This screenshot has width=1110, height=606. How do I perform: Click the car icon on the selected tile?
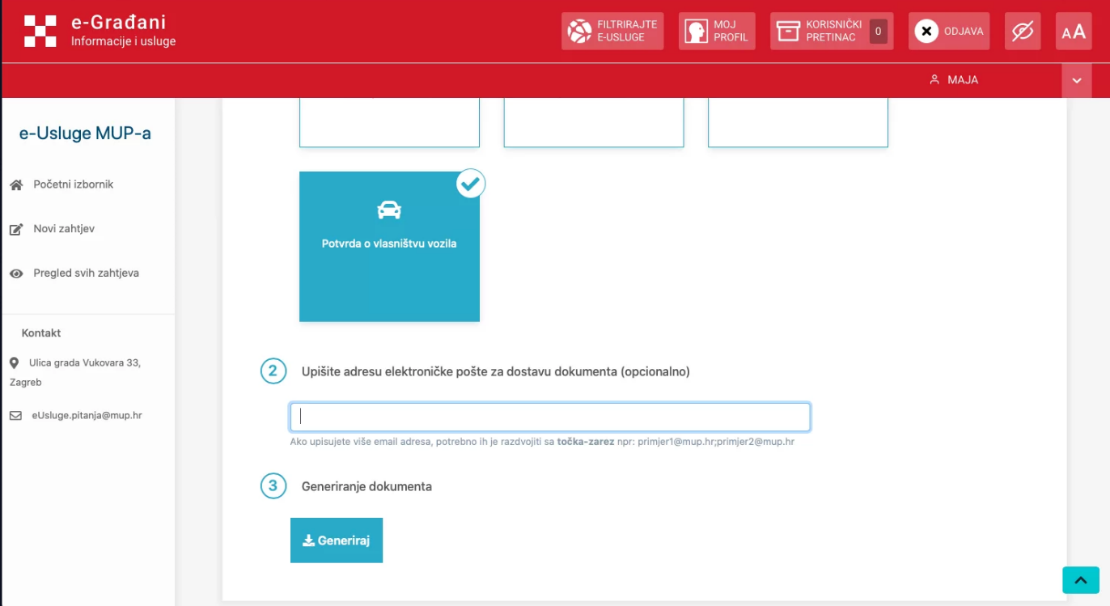(x=389, y=210)
